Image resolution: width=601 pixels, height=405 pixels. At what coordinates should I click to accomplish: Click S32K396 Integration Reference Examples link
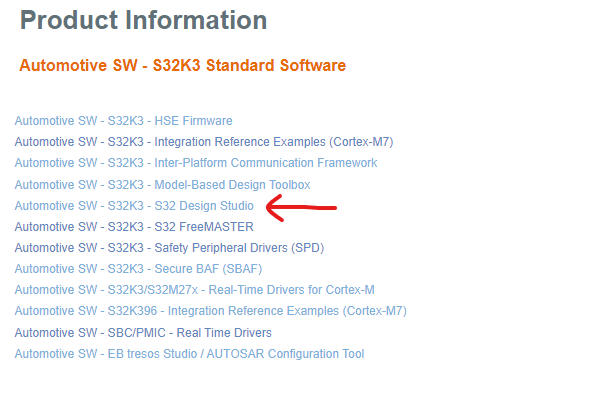tap(210, 311)
